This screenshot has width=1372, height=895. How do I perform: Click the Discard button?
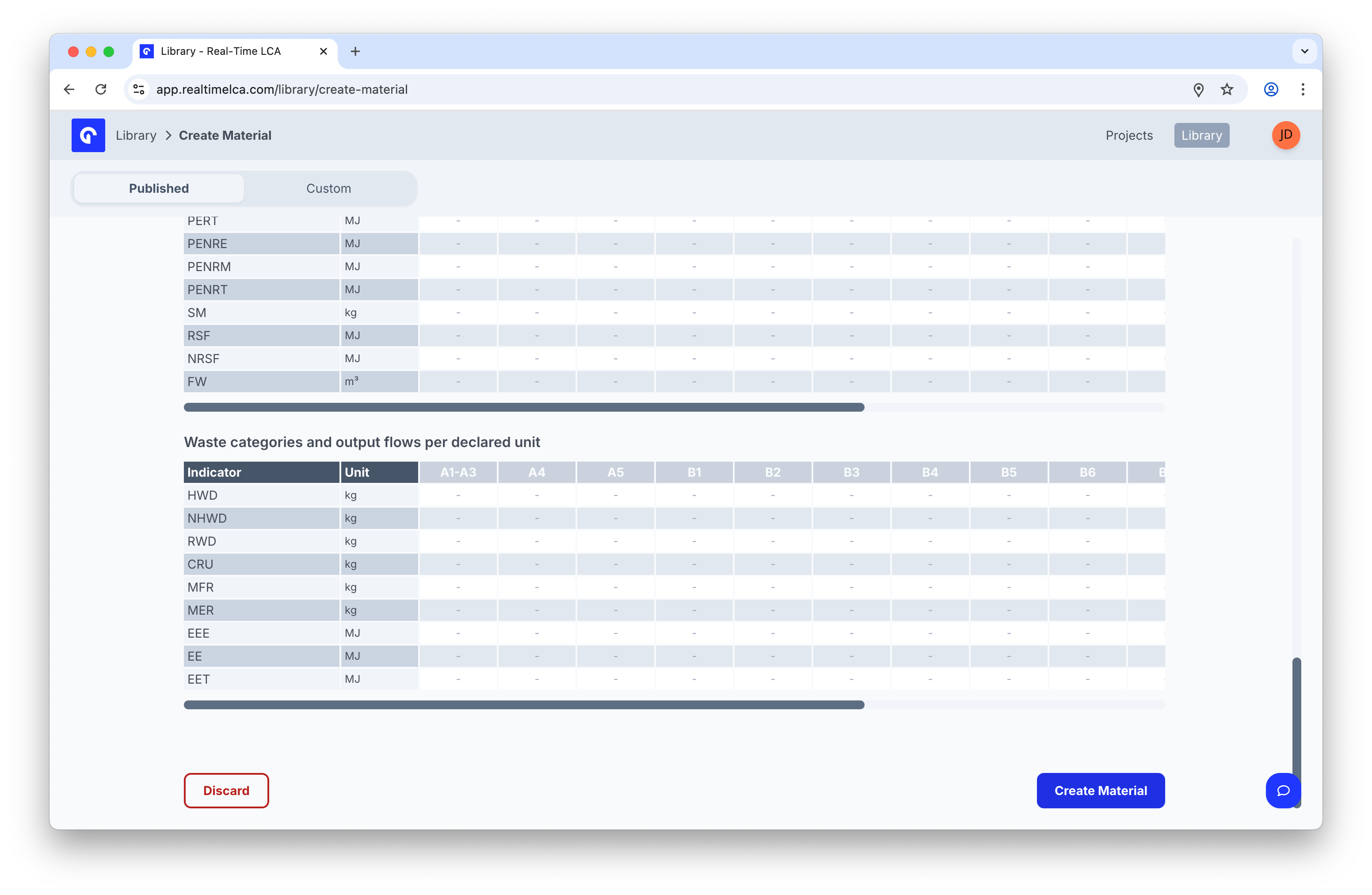pyautogui.click(x=227, y=791)
